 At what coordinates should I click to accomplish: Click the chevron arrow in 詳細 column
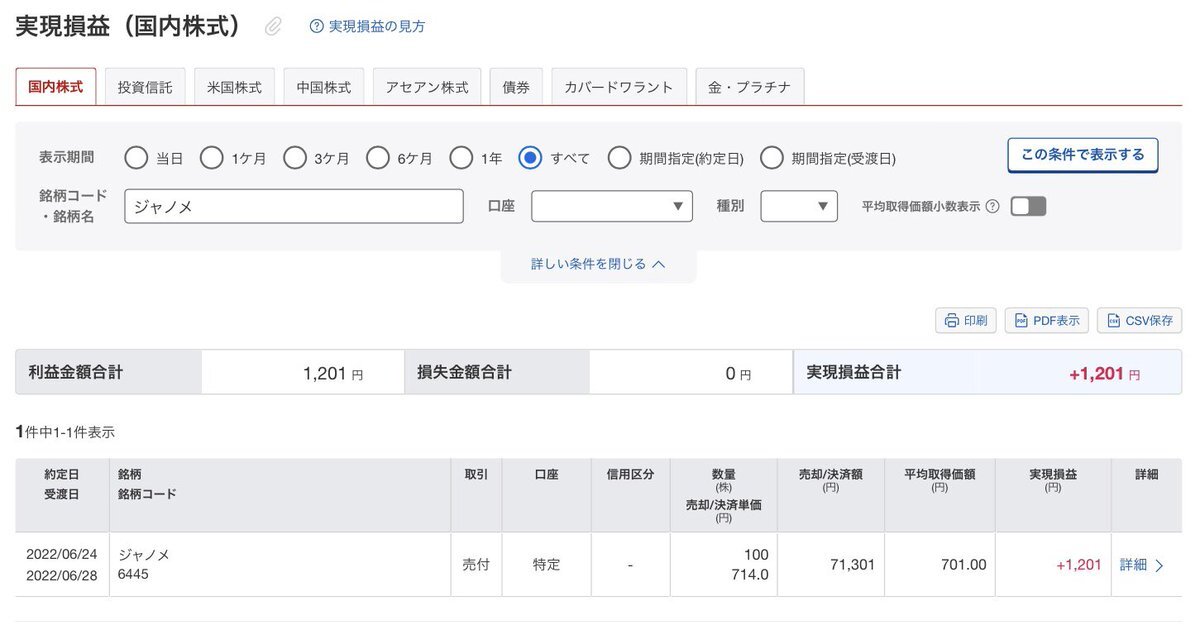[1160, 565]
